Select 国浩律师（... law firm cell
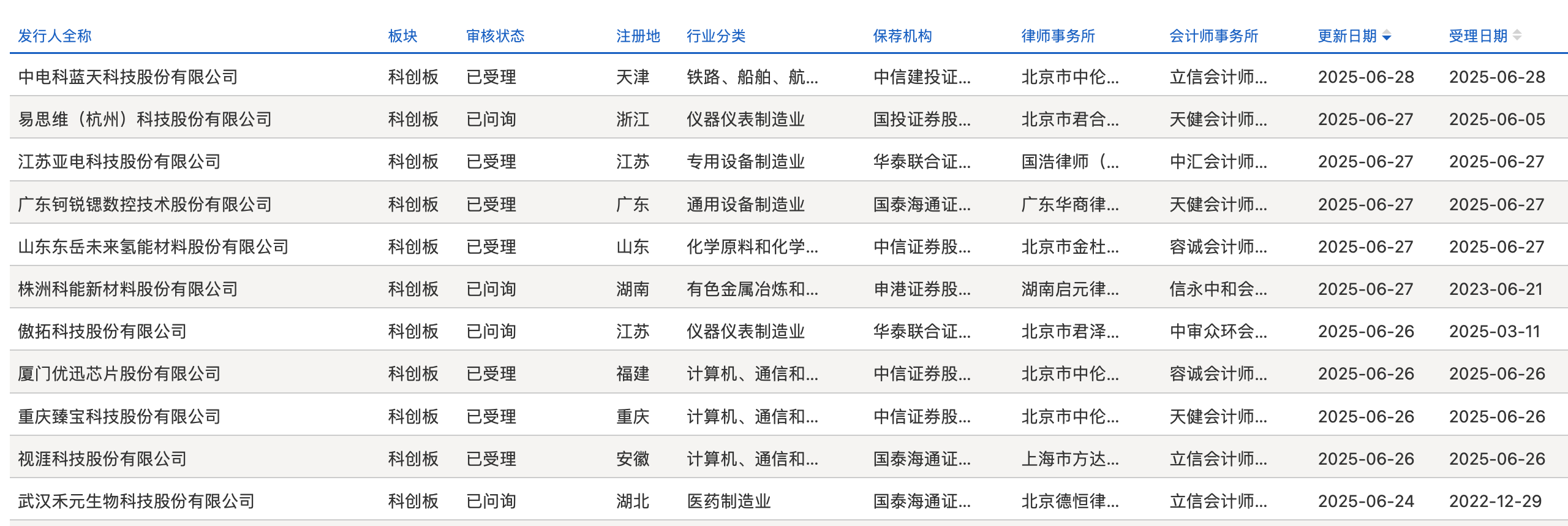This screenshot has width=1568, height=526. tap(1070, 162)
